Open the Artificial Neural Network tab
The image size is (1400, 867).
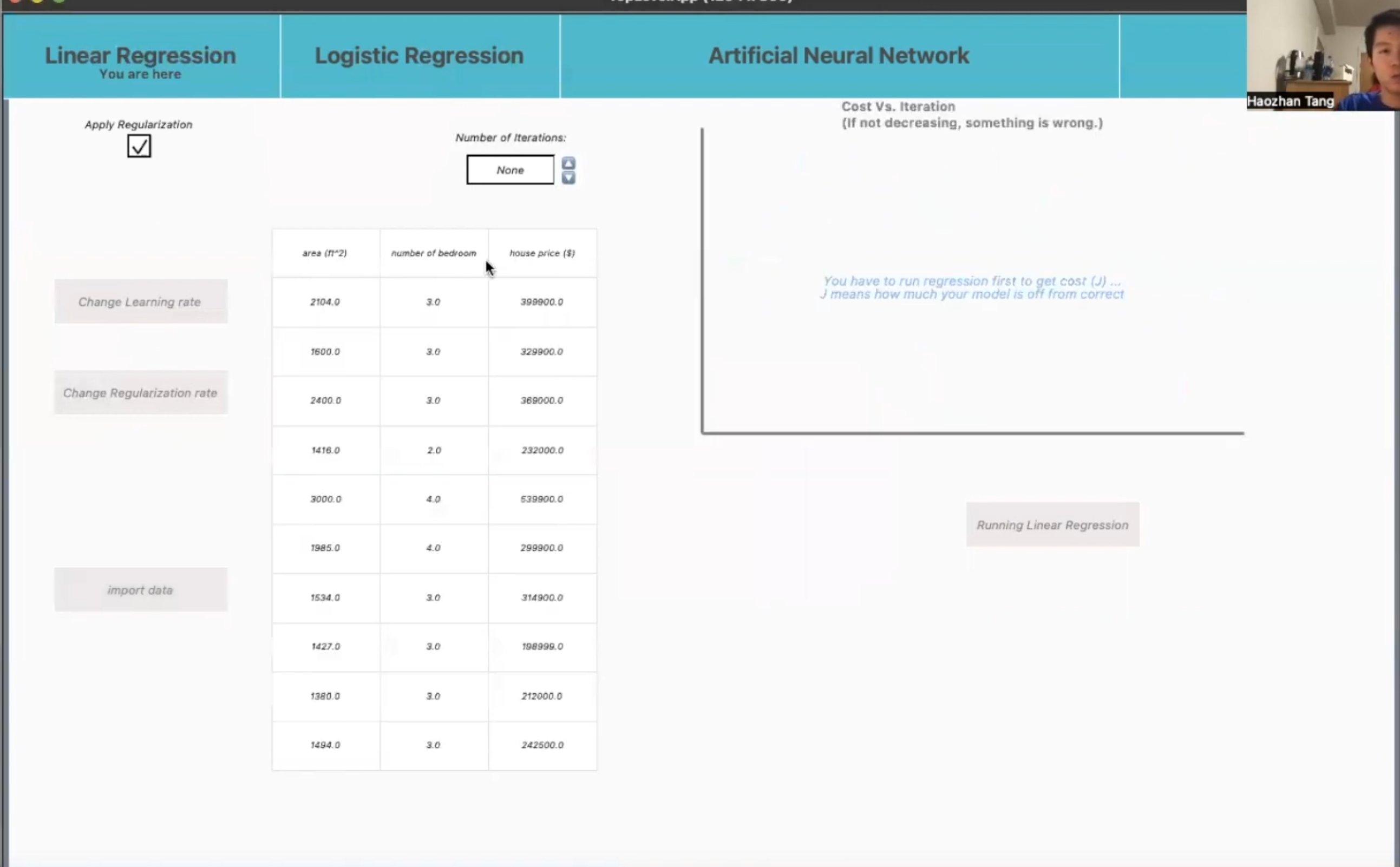839,56
